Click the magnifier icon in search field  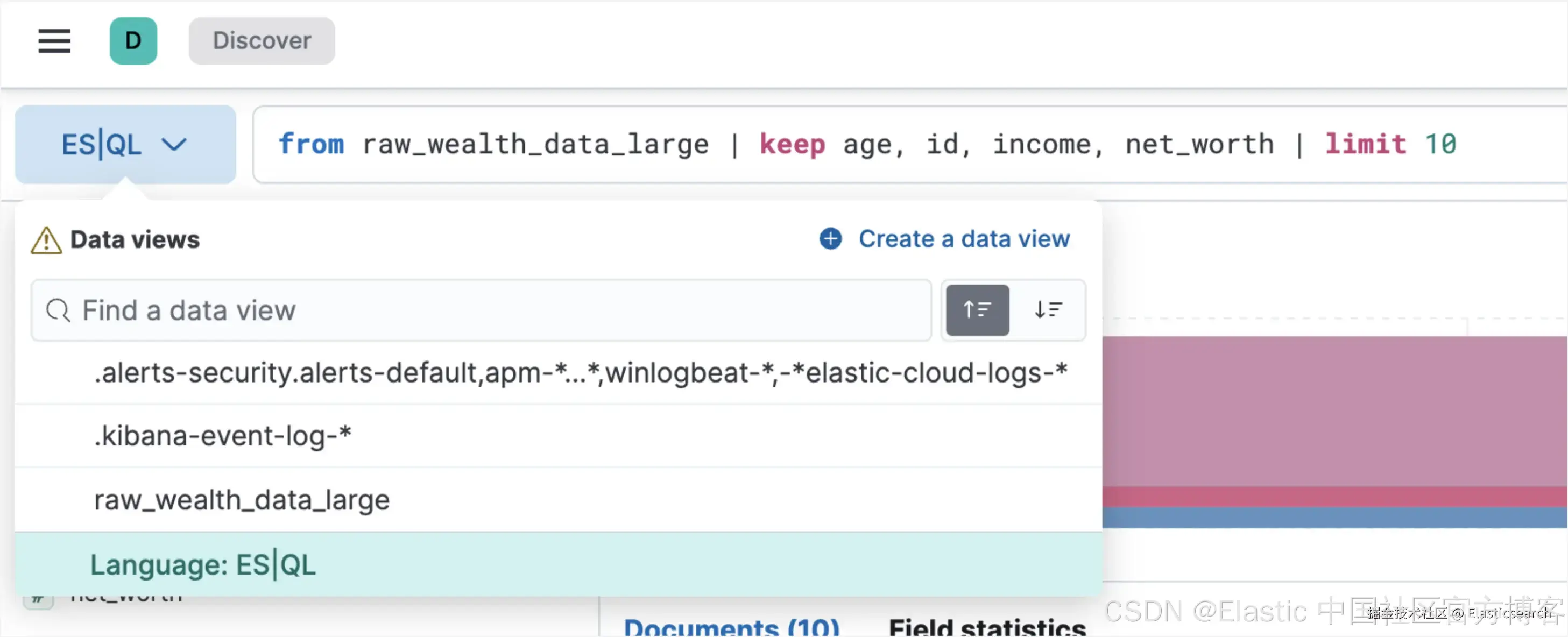click(x=59, y=310)
